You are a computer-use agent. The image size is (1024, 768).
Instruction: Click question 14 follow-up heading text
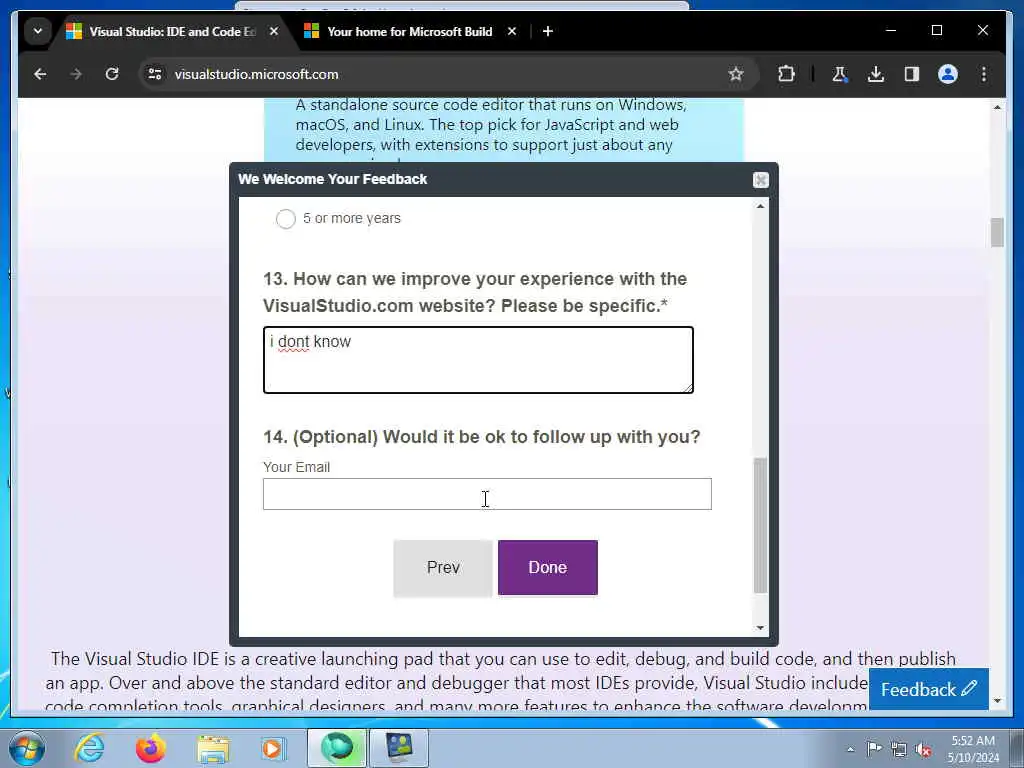click(x=481, y=437)
